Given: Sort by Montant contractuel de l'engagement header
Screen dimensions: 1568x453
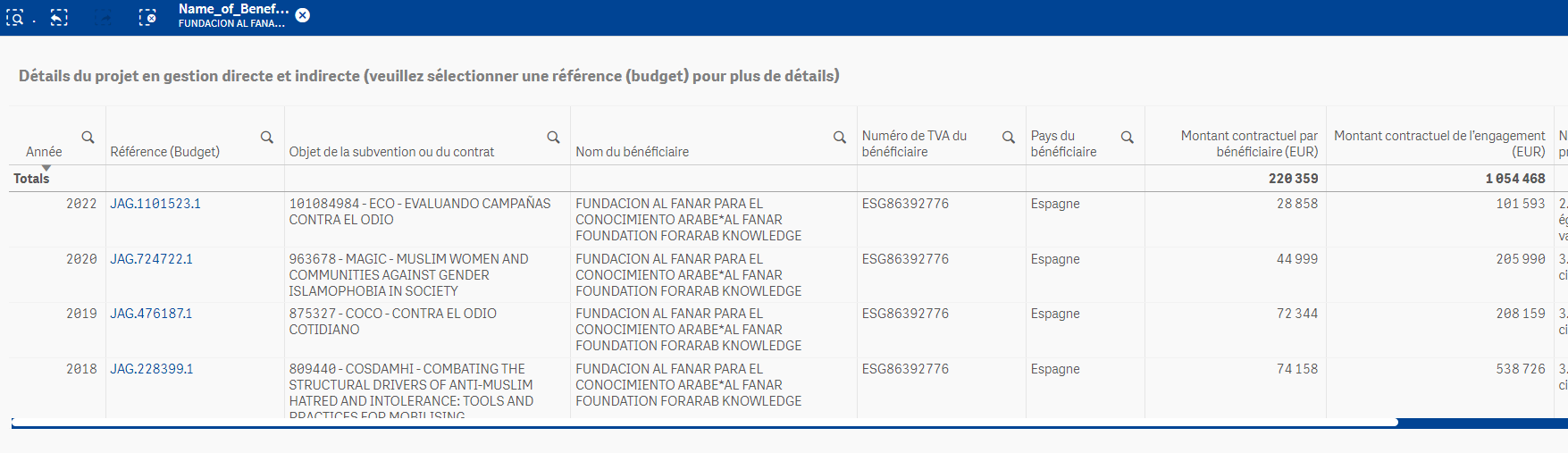Looking at the screenshot, I should 1439,144.
